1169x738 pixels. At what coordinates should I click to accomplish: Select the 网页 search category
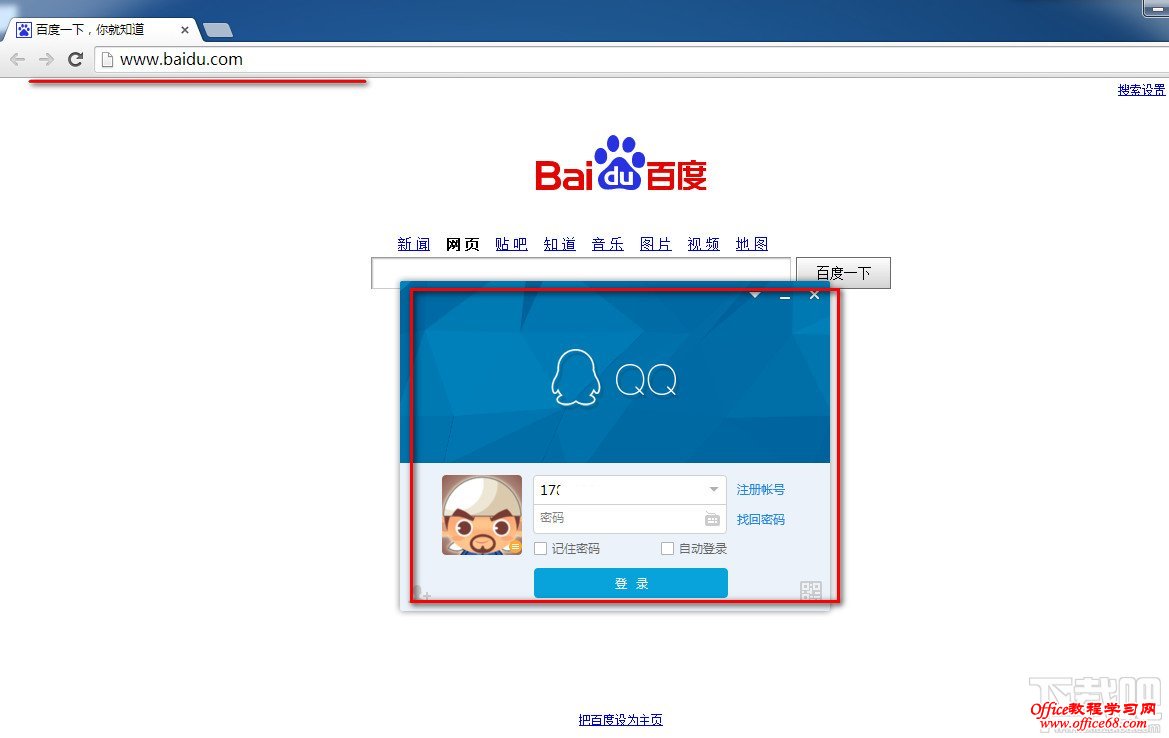click(462, 244)
